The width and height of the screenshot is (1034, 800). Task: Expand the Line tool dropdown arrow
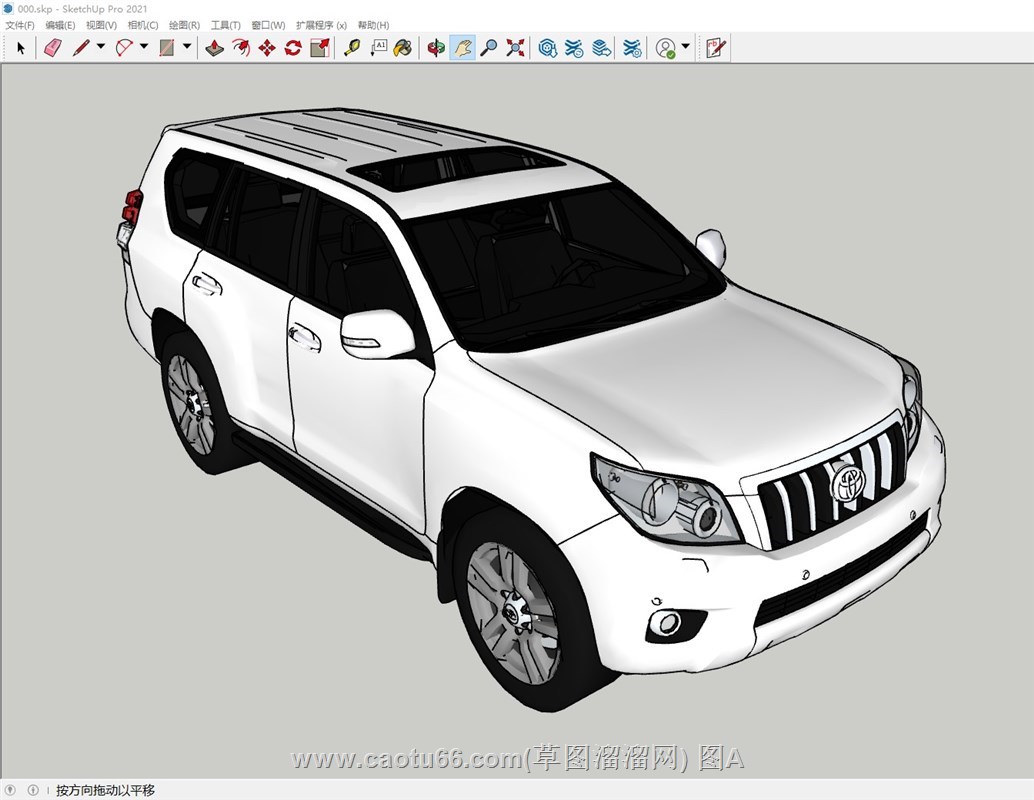[x=101, y=47]
